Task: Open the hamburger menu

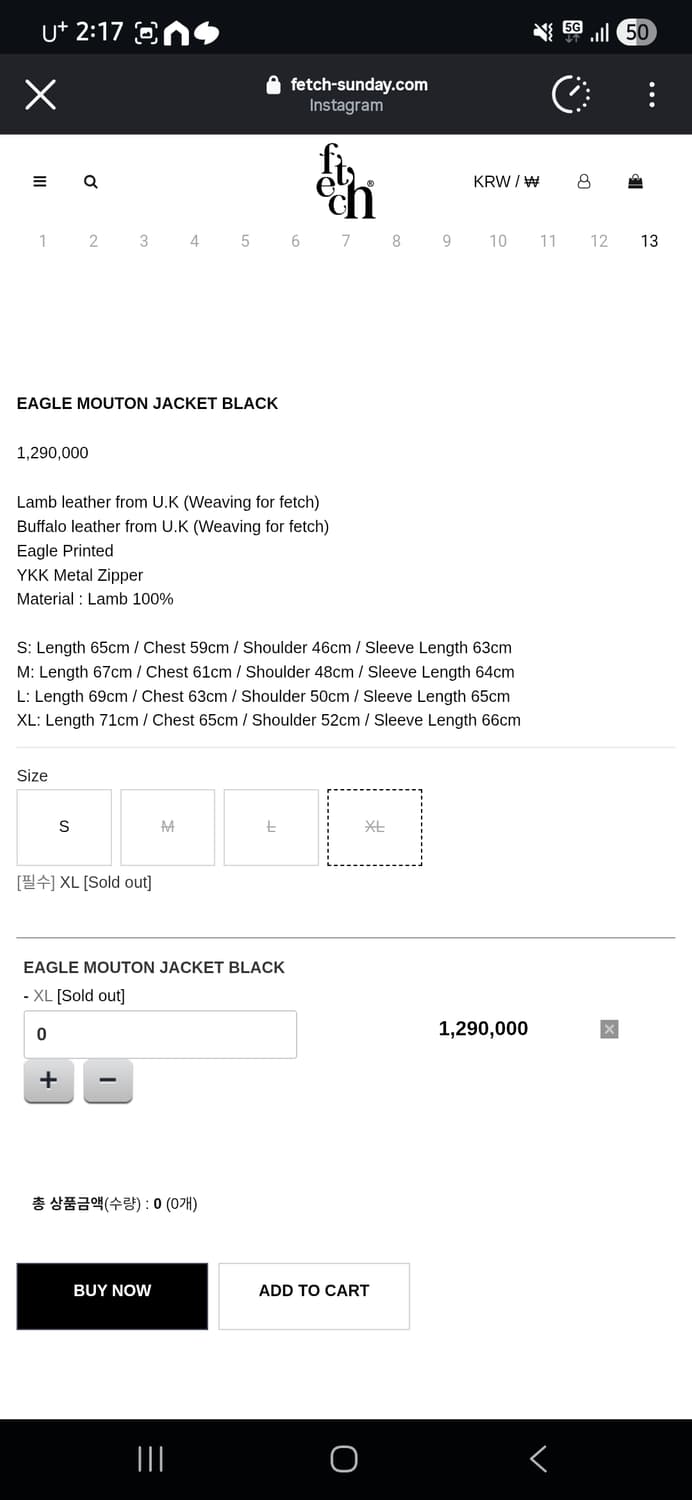Action: (x=40, y=182)
